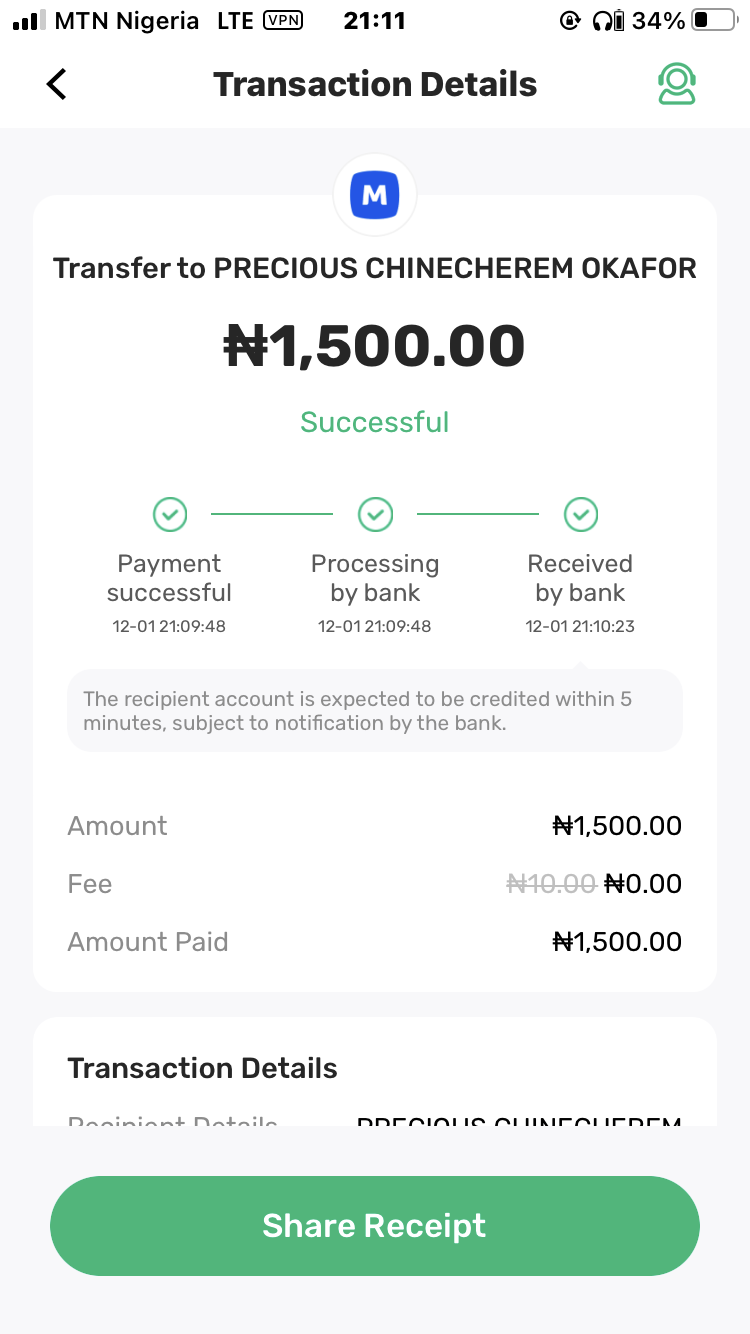750x1334 pixels.
Task: Tap the Payment successful checkmark icon
Action: pyautogui.click(x=170, y=515)
